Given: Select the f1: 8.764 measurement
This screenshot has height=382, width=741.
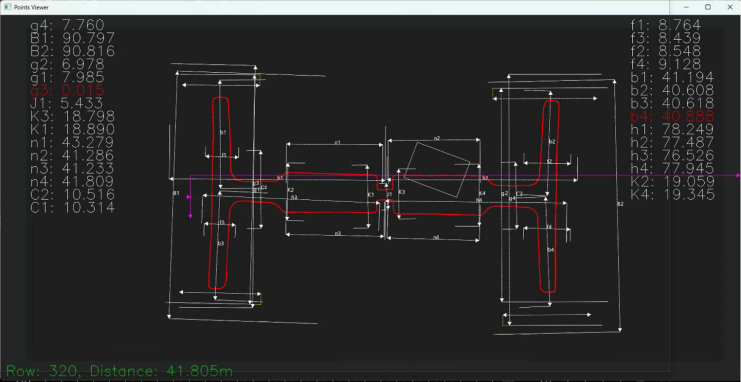Looking at the screenshot, I should (x=666, y=25).
